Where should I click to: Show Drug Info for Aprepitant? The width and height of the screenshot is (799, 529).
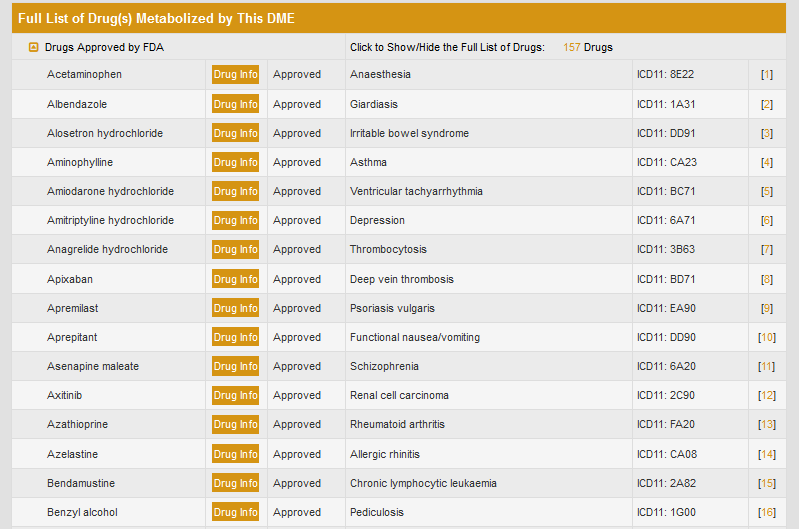tap(235, 337)
